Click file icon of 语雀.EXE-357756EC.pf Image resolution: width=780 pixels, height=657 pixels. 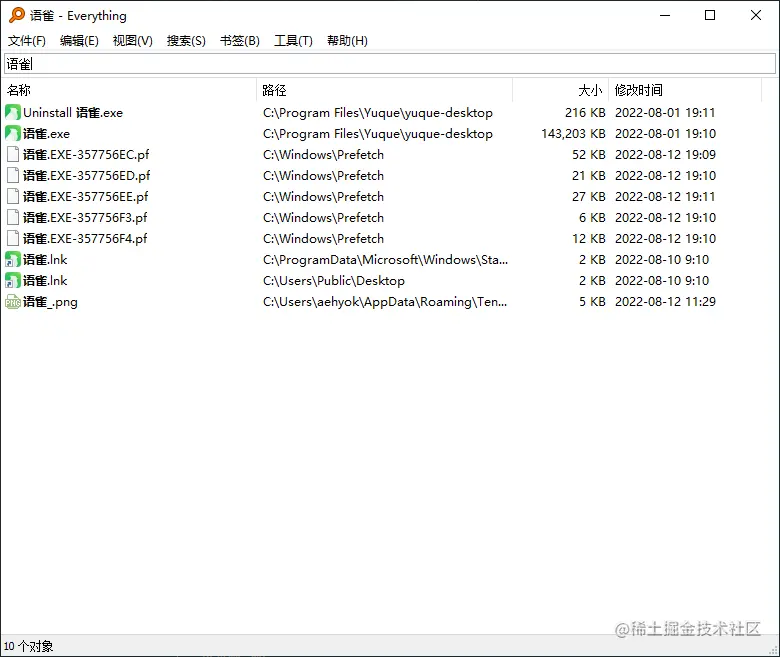pos(13,155)
